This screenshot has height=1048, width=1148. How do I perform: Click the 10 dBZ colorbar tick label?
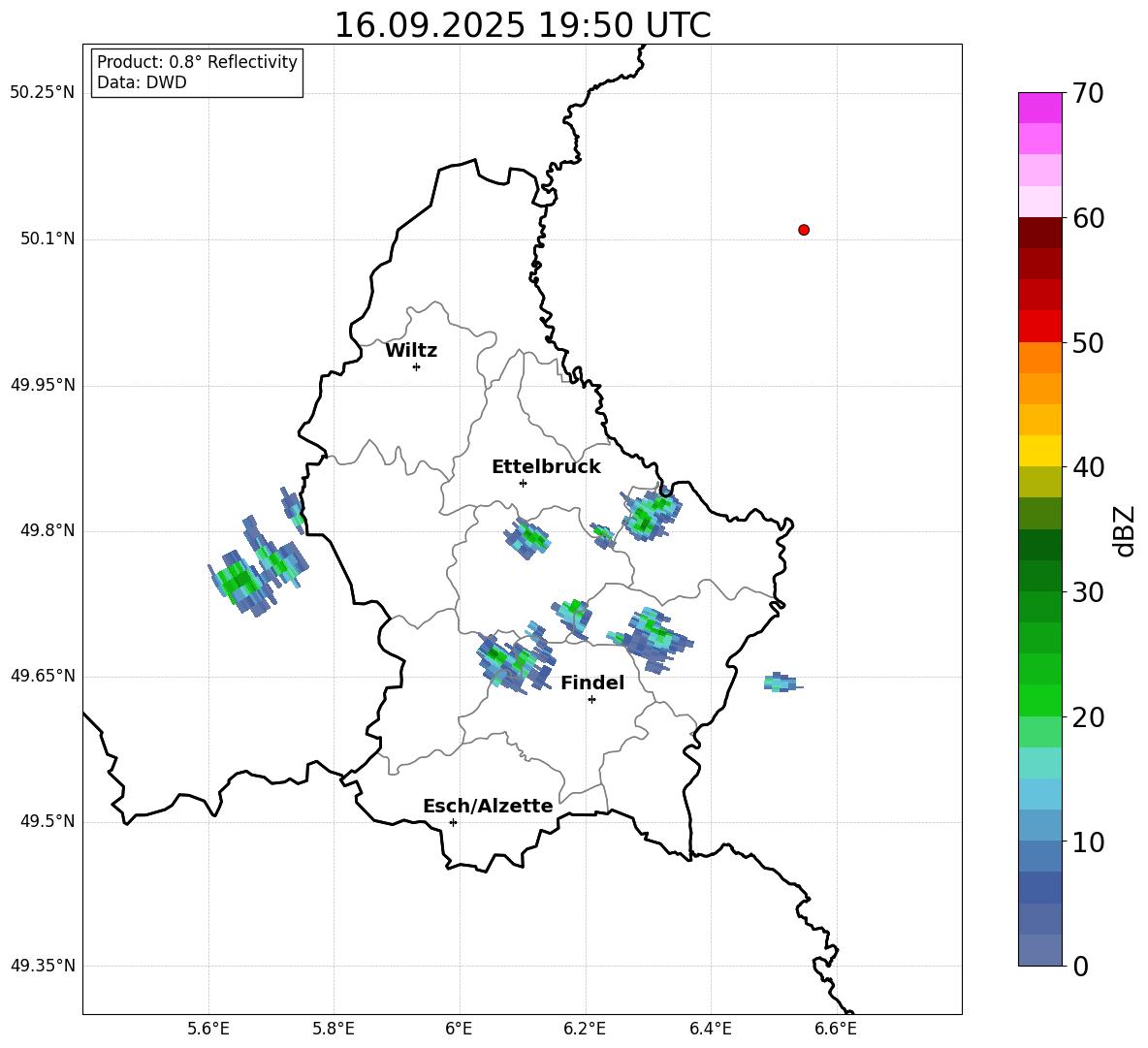coord(1088,842)
